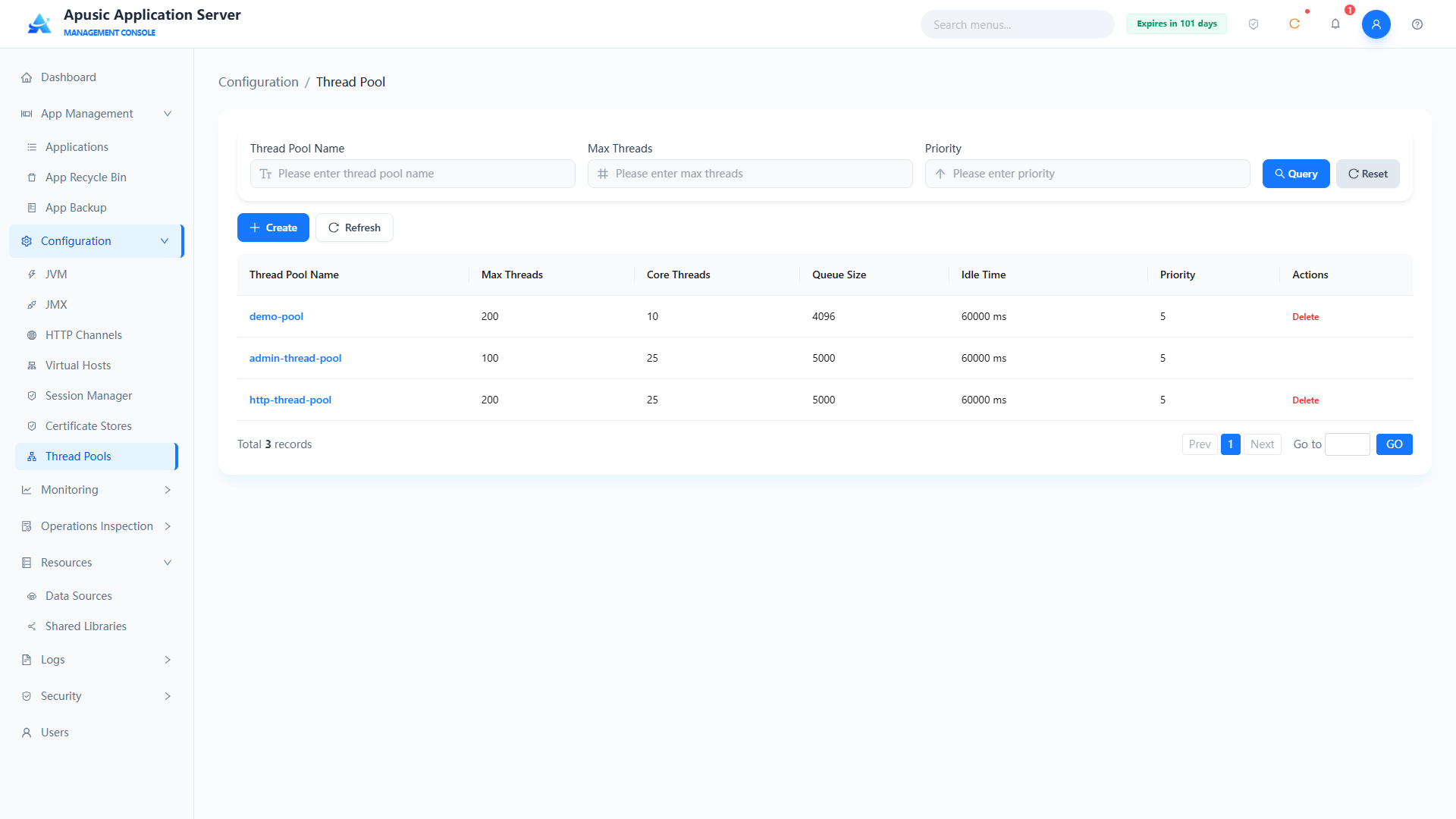
Task: Open the demo-pool link
Action: [276, 316]
